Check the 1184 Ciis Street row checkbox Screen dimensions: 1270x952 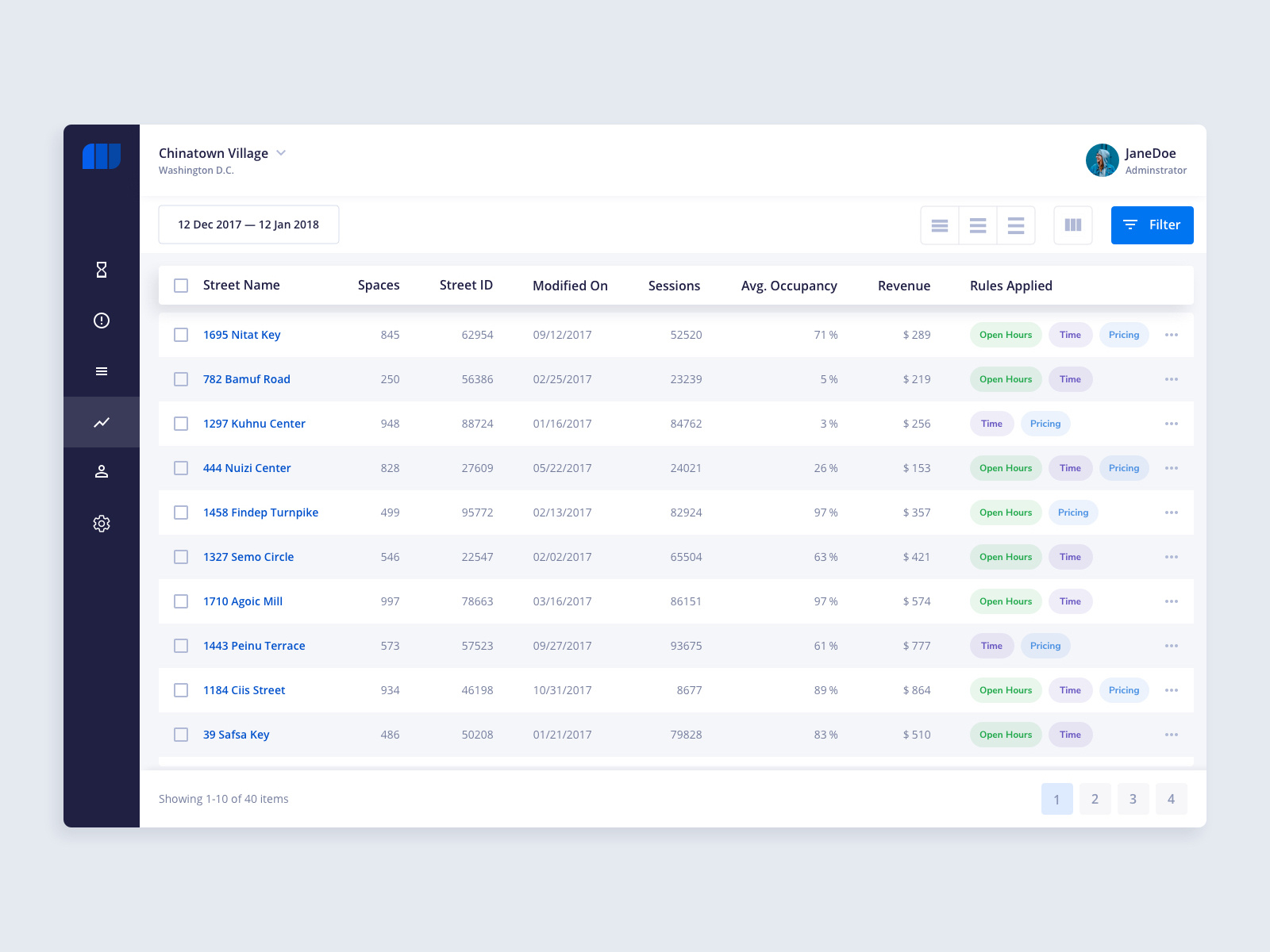(x=181, y=690)
